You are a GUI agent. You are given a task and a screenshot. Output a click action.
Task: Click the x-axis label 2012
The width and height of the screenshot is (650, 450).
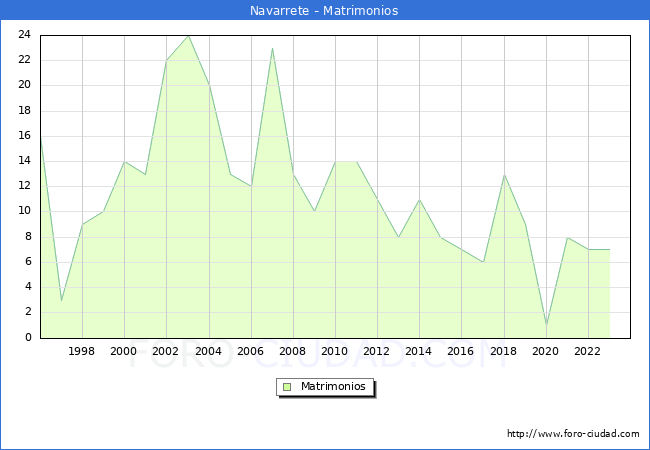click(376, 351)
